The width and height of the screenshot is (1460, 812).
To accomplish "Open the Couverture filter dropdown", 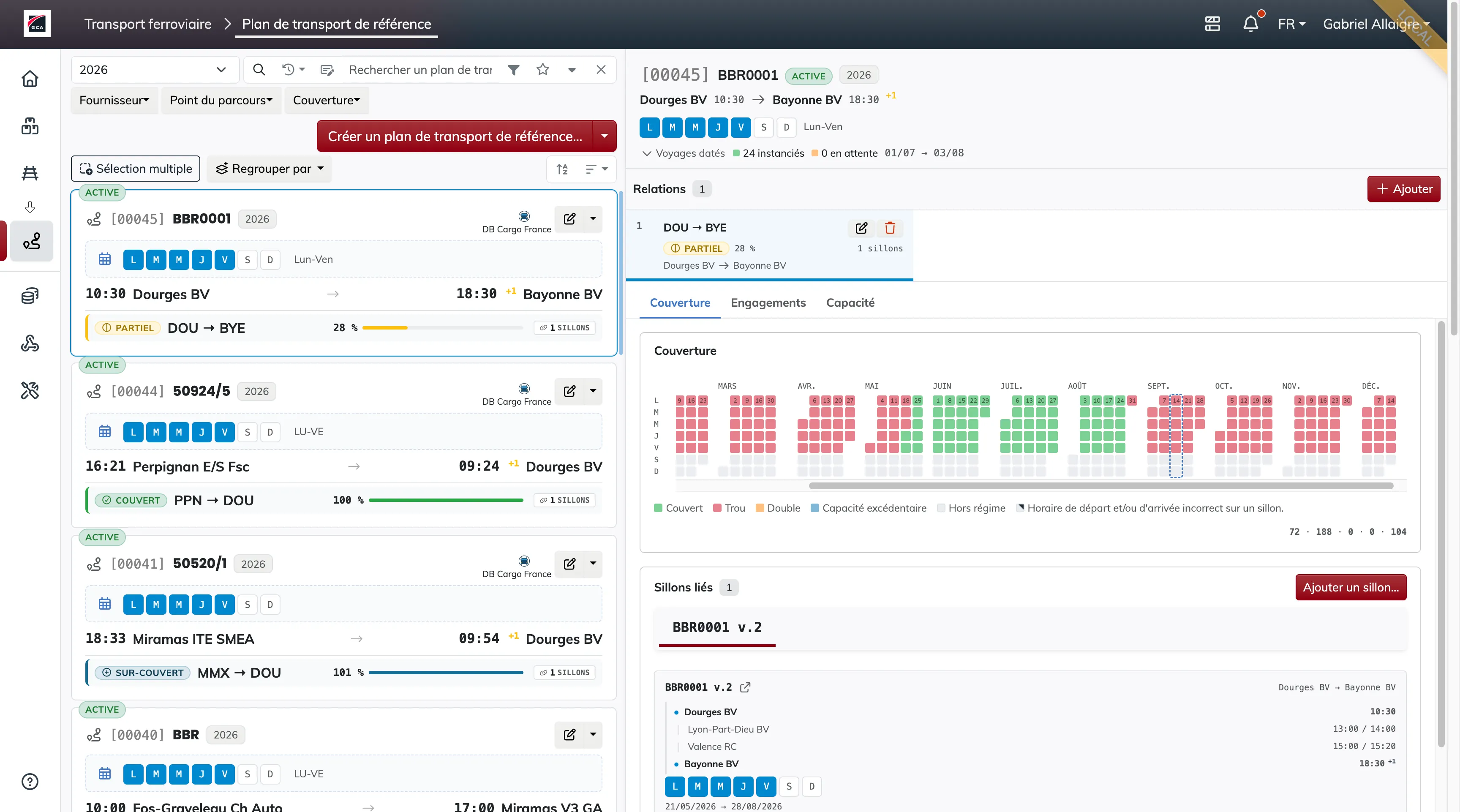I will (x=327, y=100).
